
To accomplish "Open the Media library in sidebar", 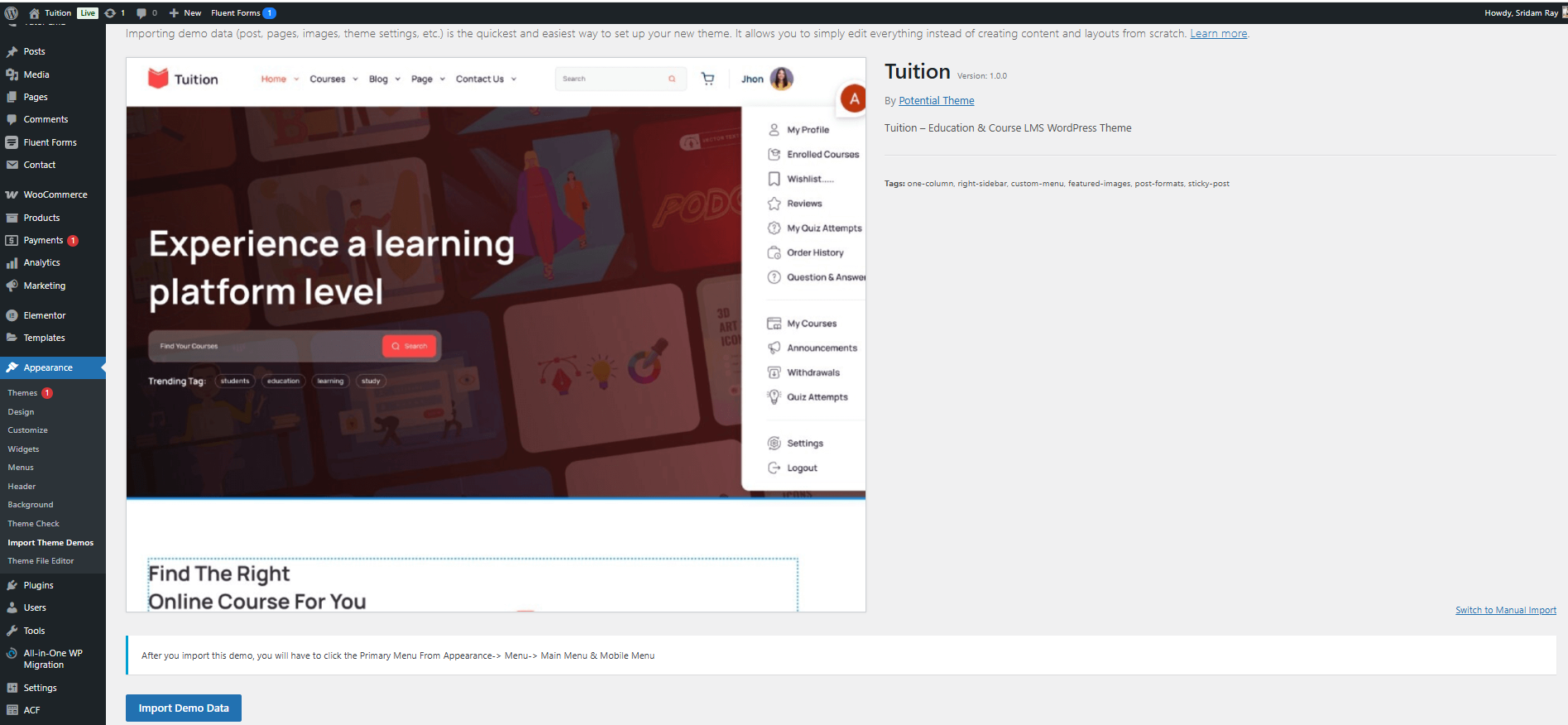I will pos(36,74).
